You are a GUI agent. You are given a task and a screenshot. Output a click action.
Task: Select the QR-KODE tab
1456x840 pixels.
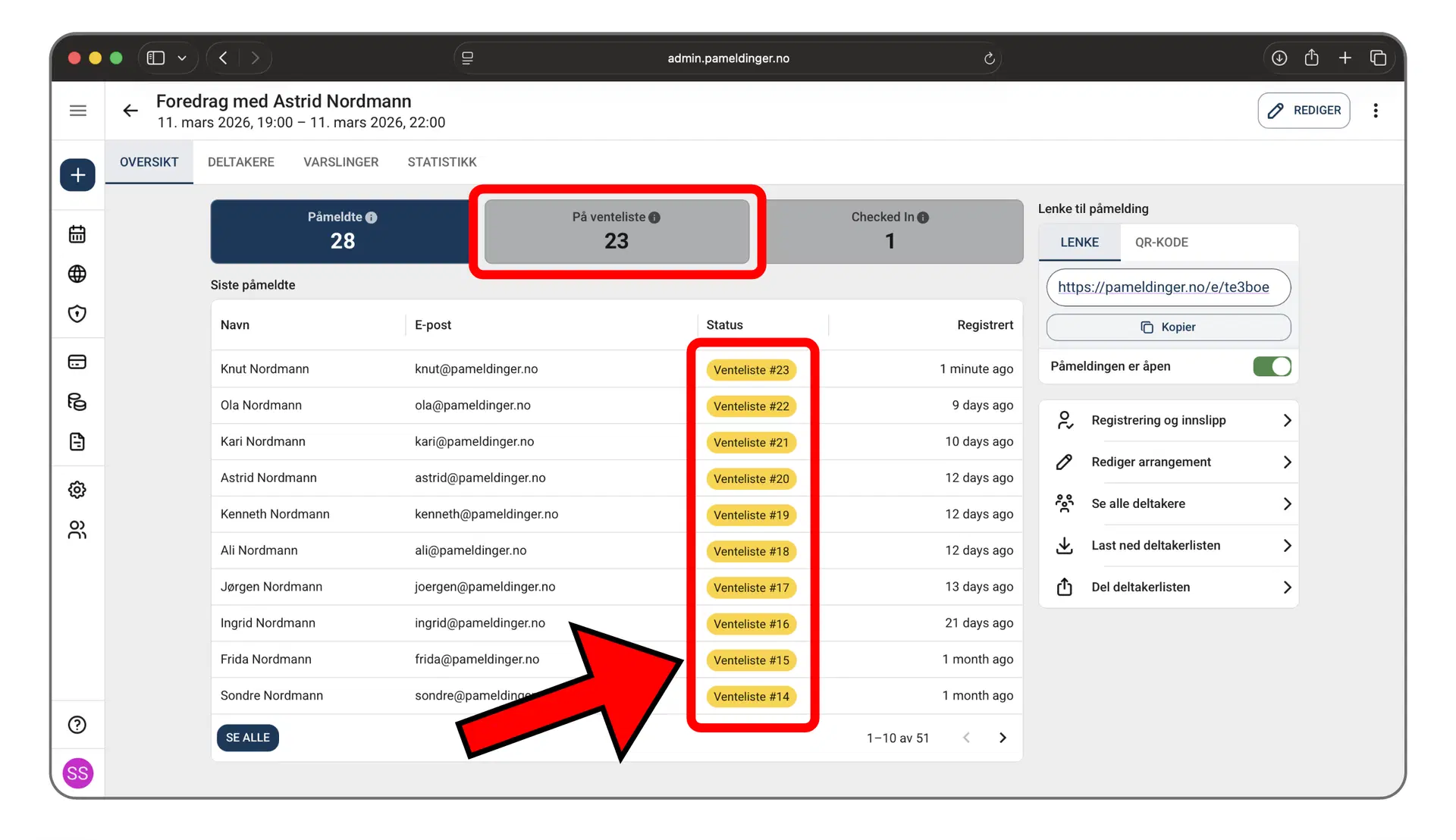pos(1161,243)
